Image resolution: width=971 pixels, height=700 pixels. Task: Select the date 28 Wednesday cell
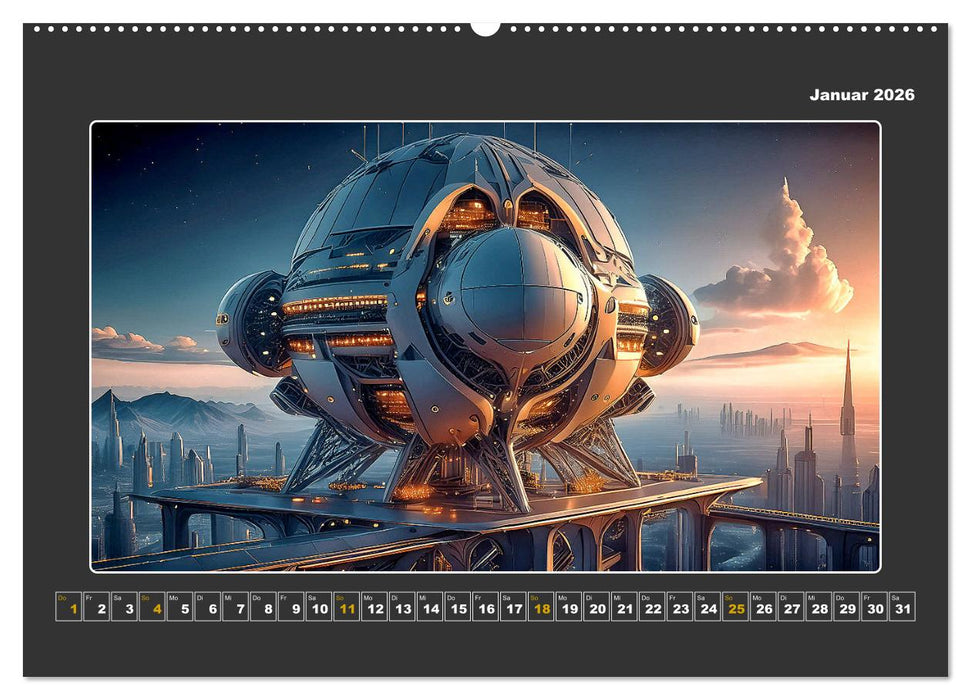pos(817,606)
